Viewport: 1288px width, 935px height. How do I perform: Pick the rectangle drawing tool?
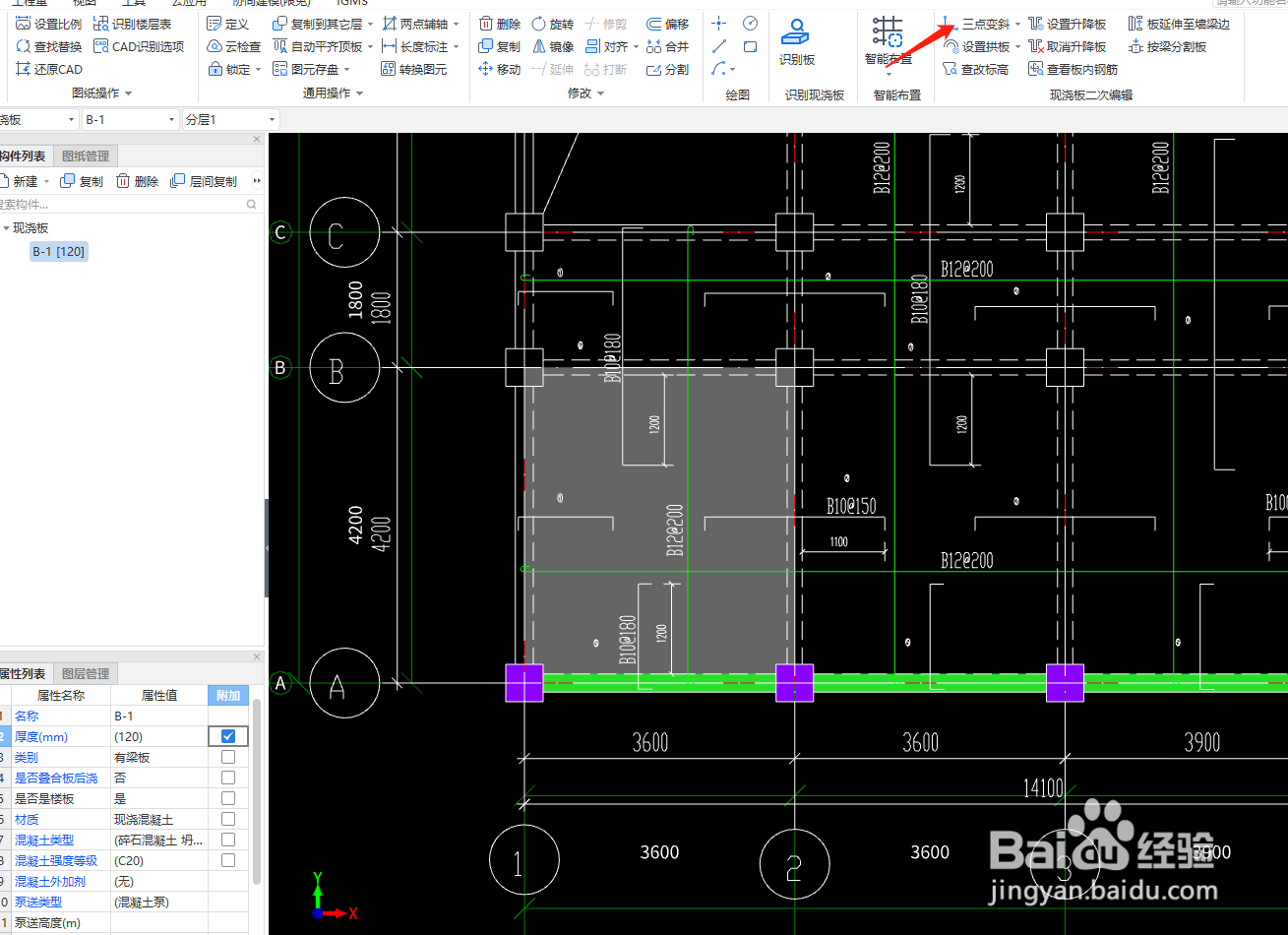tap(751, 46)
